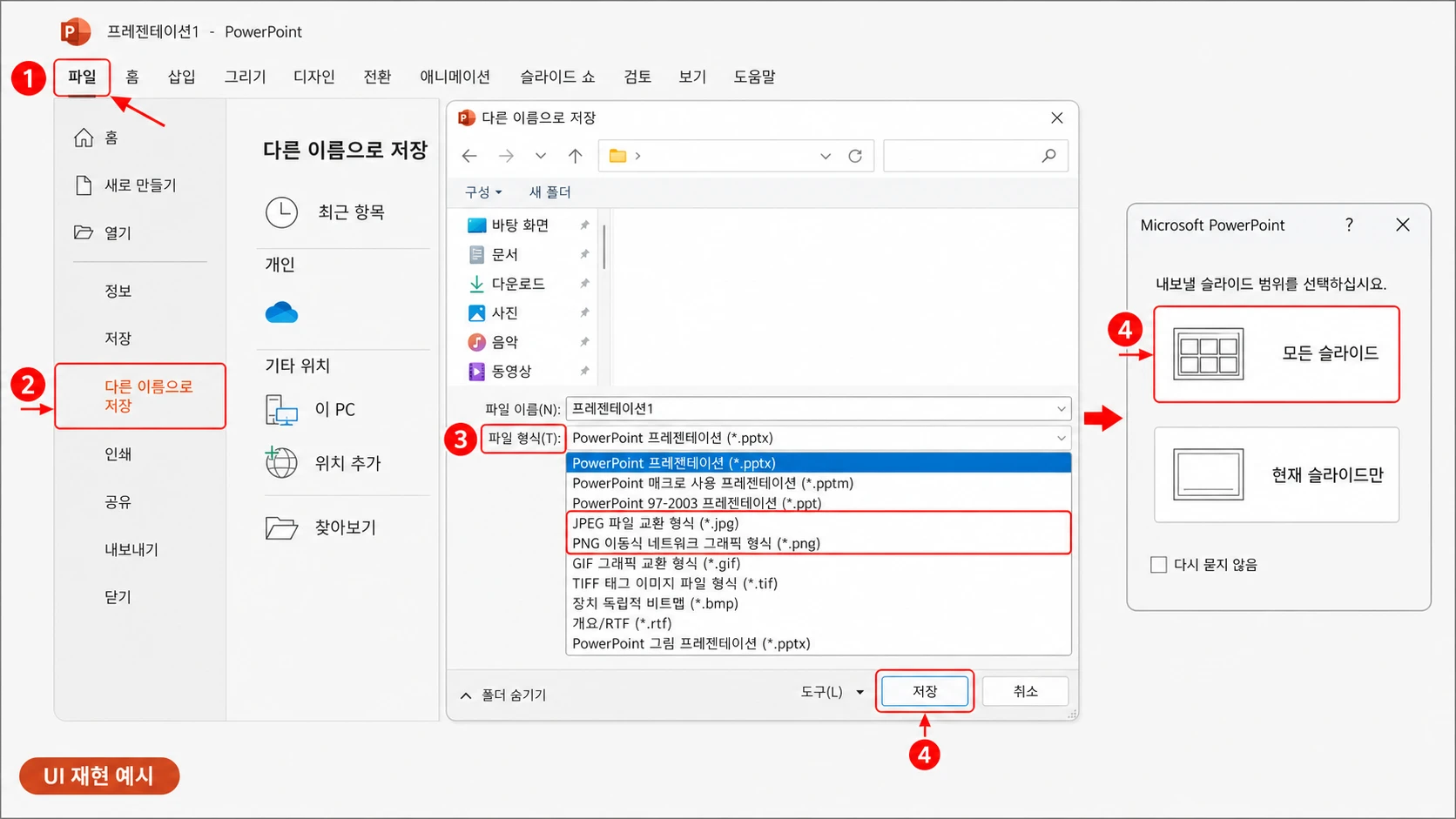Choose PNG 이동식 네트워크 그래픽 형식 option
Image resolution: width=1456 pixels, height=819 pixels.
click(819, 543)
